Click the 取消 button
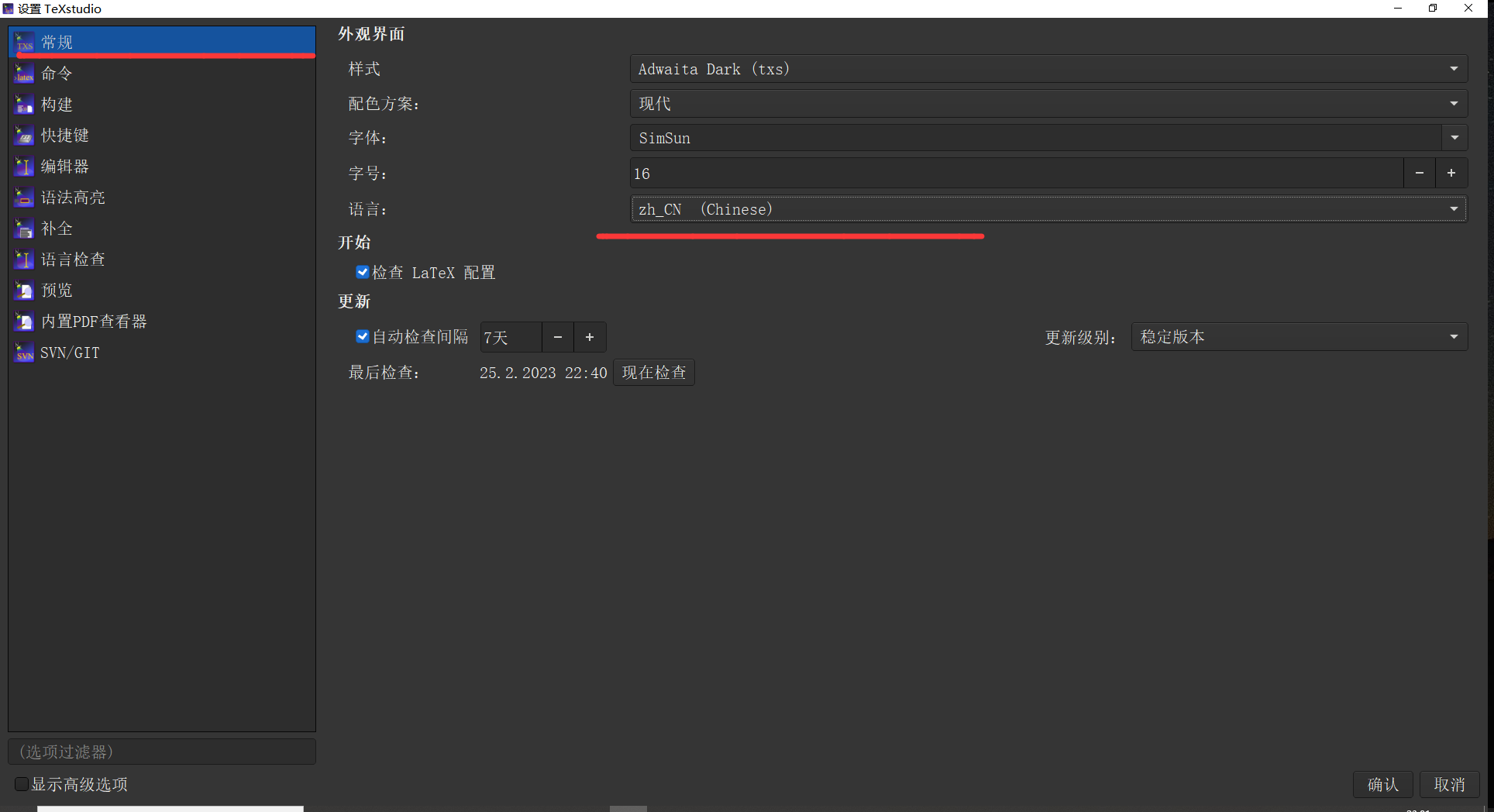Screen dimensions: 1494x812 click(x=1450, y=784)
